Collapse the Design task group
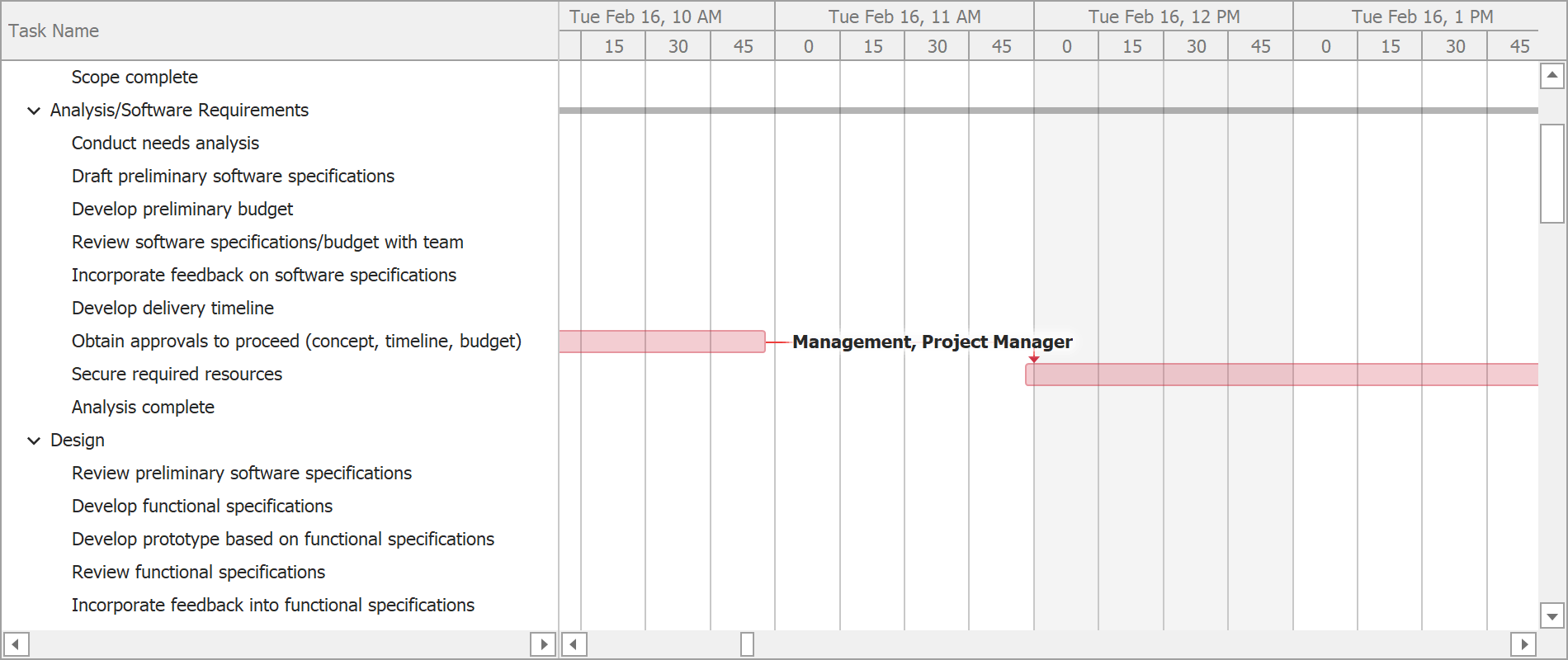 tap(34, 441)
